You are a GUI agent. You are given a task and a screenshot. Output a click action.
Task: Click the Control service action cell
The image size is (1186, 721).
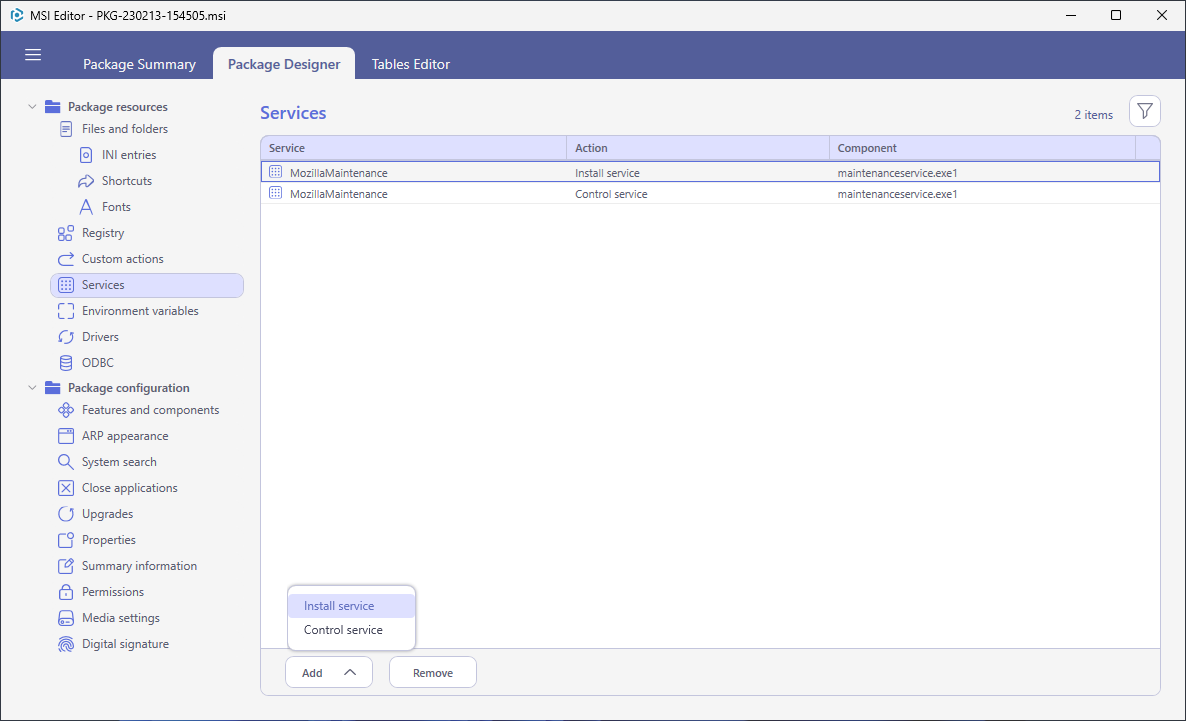click(611, 194)
